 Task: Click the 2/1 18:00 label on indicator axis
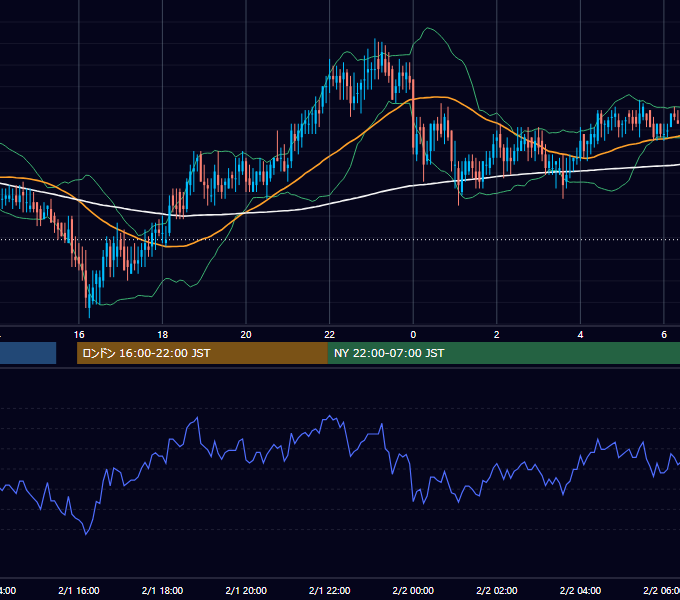click(162, 590)
